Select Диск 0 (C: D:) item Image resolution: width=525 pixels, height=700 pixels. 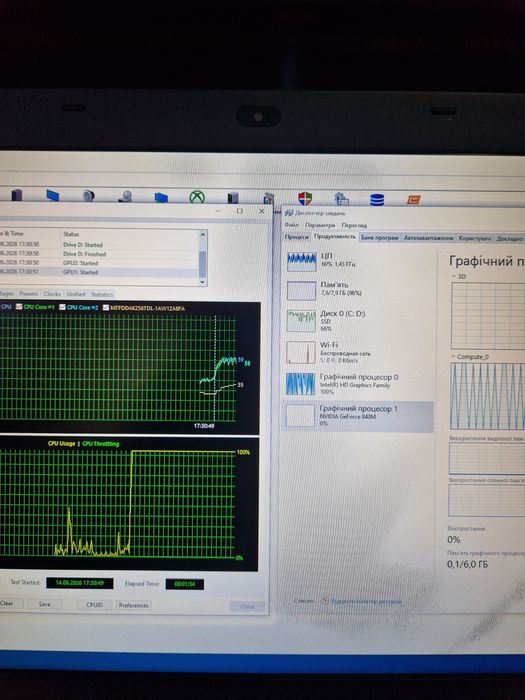359,321
